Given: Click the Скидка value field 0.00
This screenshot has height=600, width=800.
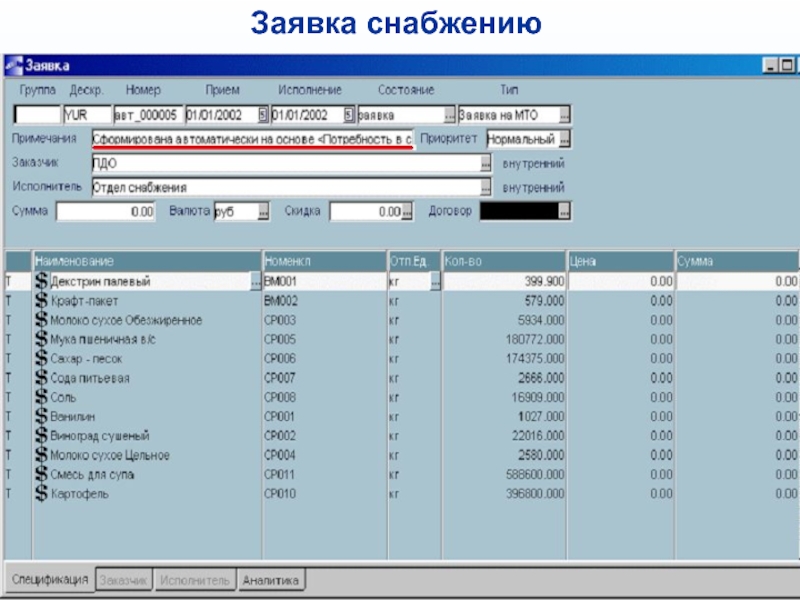Looking at the screenshot, I should 366,211.
